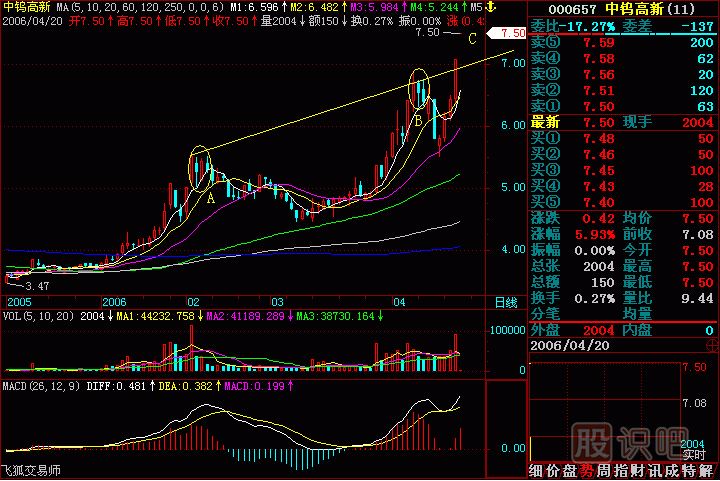The image size is (720, 481).
Task: Select the ellipse marker labeled B
Action: (420, 89)
